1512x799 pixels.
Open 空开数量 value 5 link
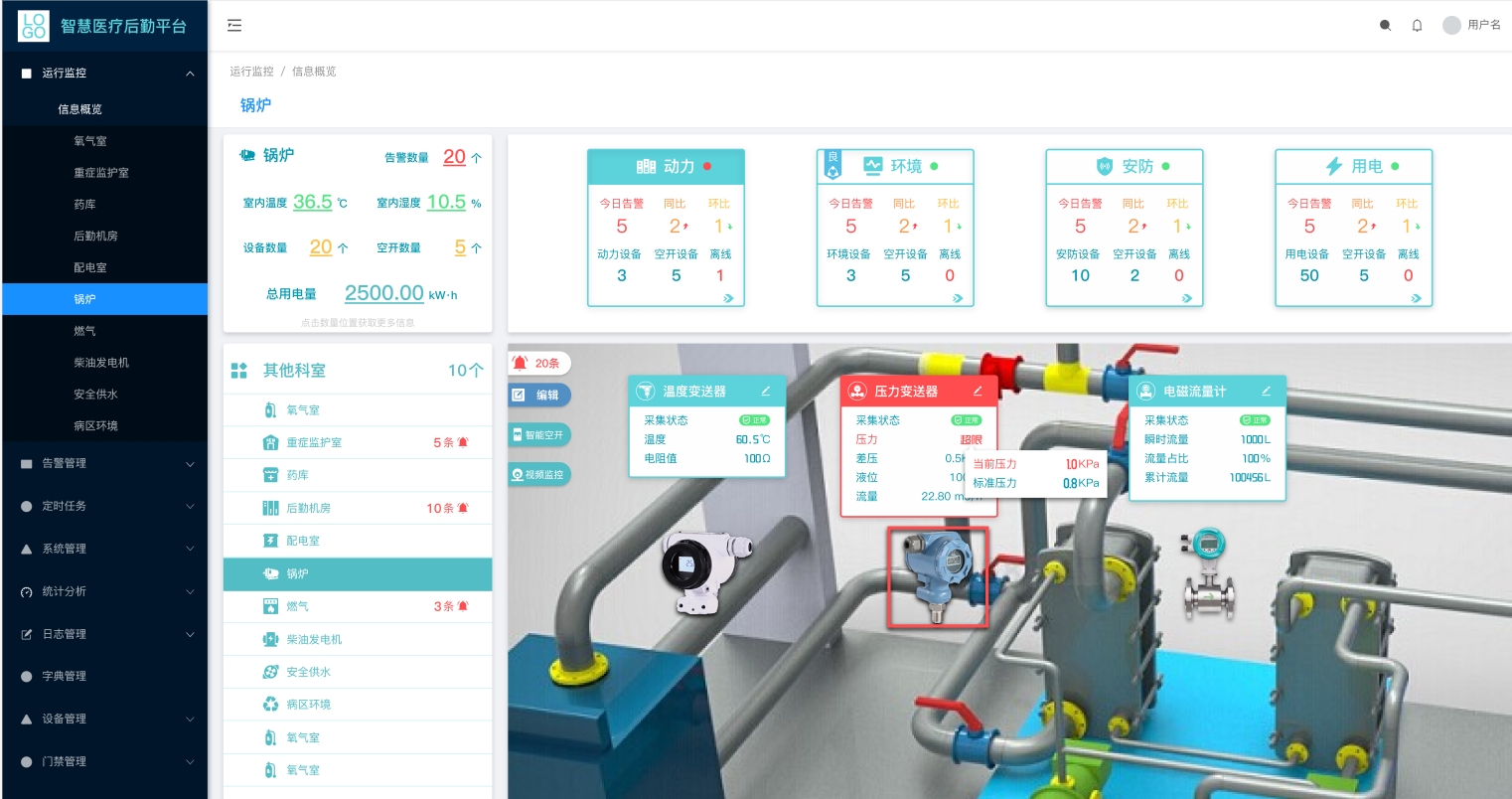pyautogui.click(x=460, y=247)
